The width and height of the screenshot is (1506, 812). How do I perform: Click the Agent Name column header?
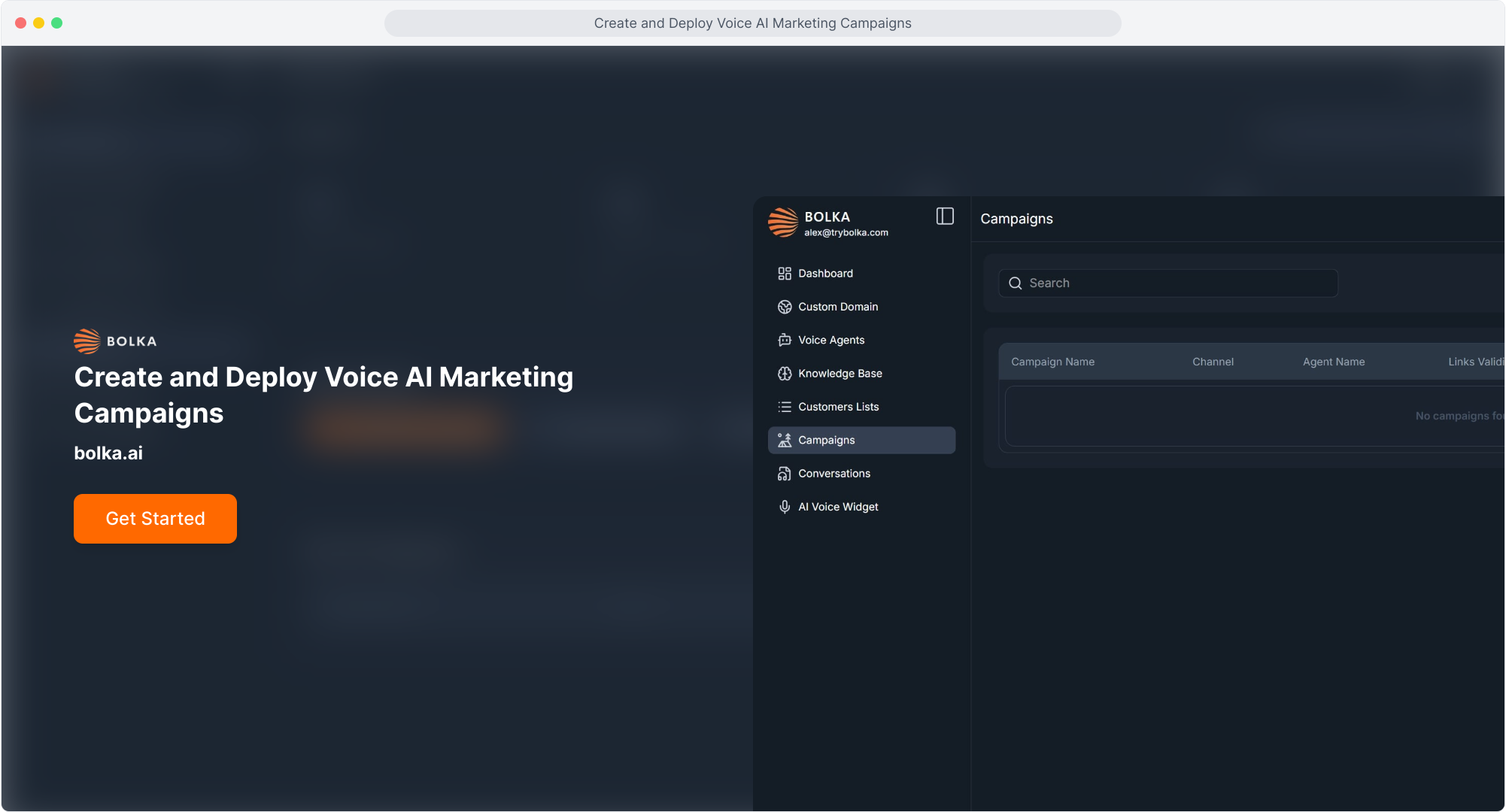click(1333, 362)
